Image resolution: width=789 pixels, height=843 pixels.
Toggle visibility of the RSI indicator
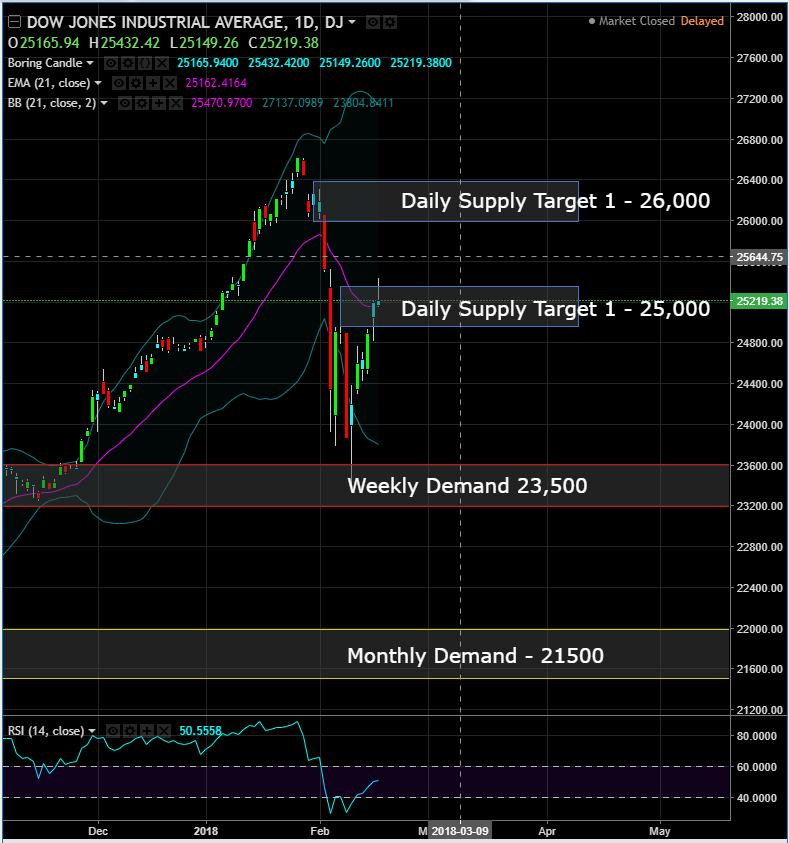click(x=113, y=731)
